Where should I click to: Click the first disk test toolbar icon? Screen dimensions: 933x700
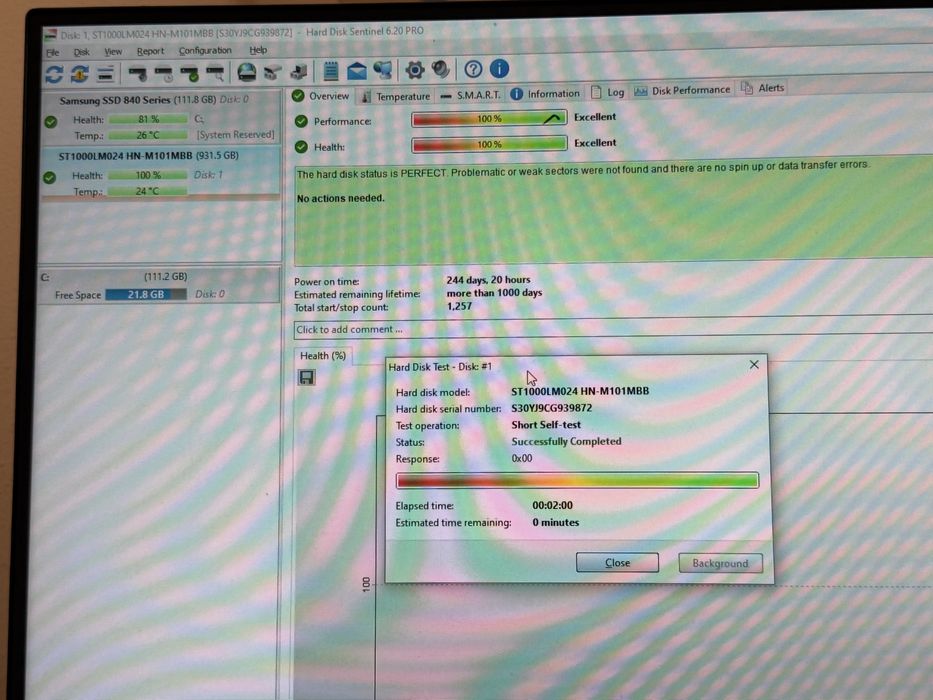[138, 74]
